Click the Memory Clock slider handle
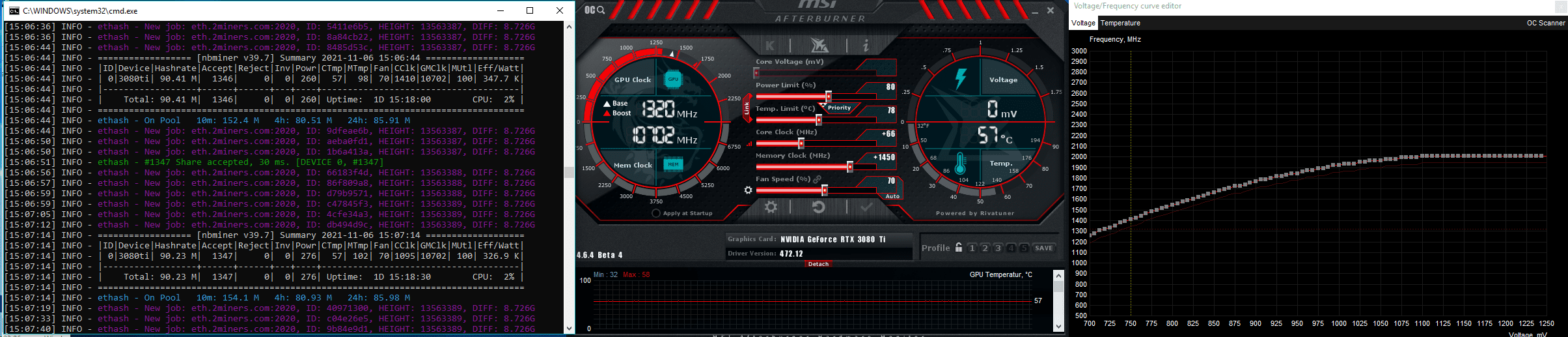The height and width of the screenshot is (337, 1568). [850, 167]
